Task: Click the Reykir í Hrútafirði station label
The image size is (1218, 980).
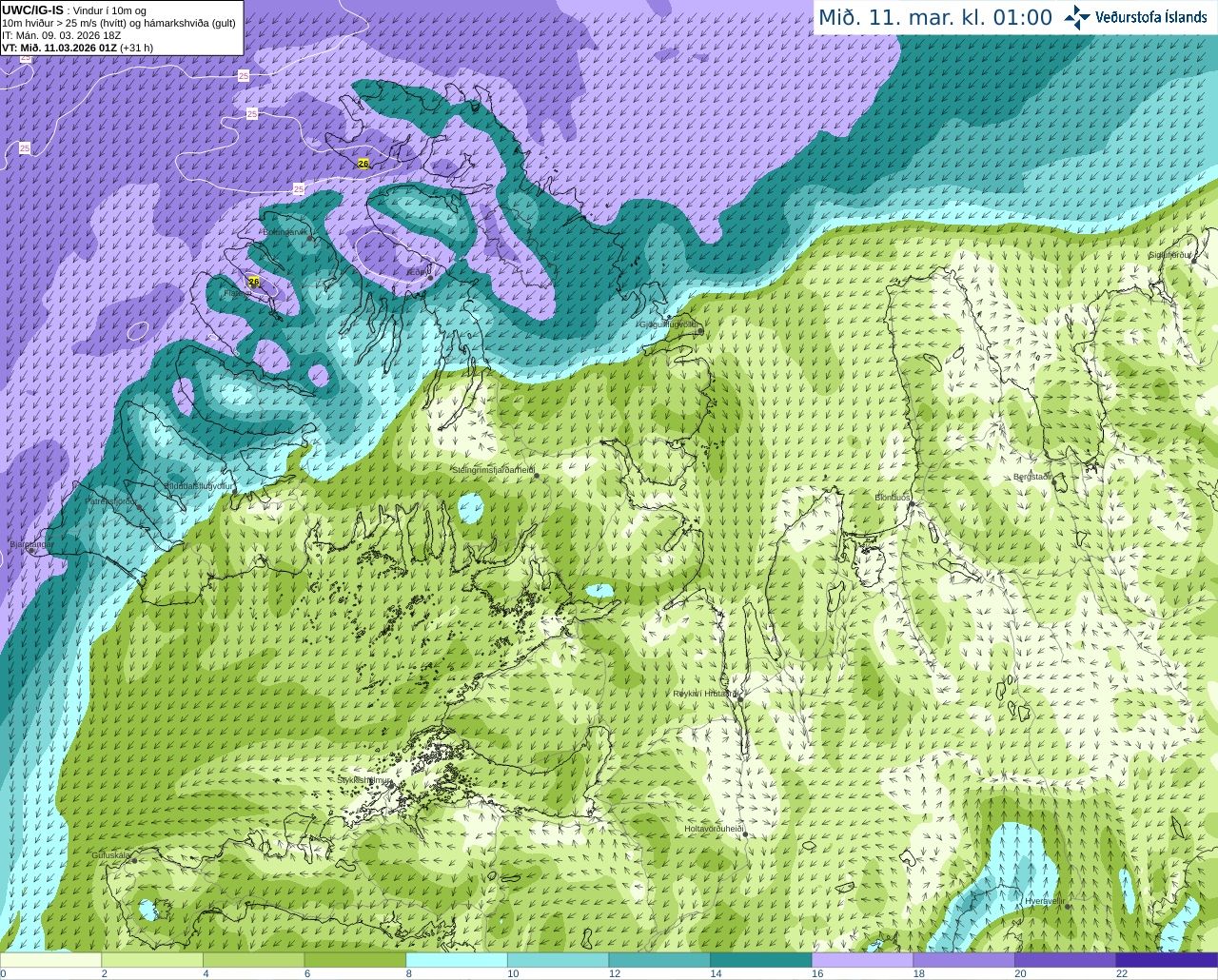Action: click(705, 694)
